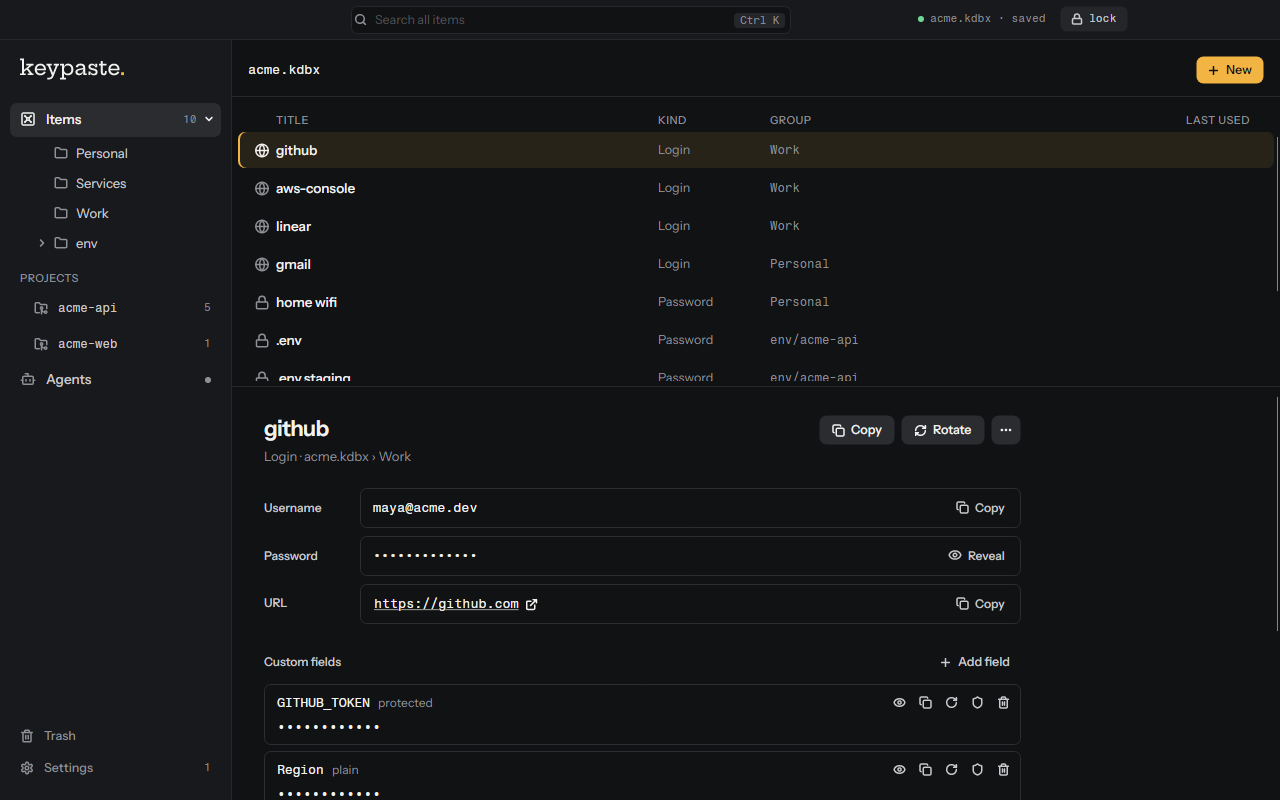The height and width of the screenshot is (800, 1280).
Task: Select the Items sidebar entry
Action: [115, 119]
